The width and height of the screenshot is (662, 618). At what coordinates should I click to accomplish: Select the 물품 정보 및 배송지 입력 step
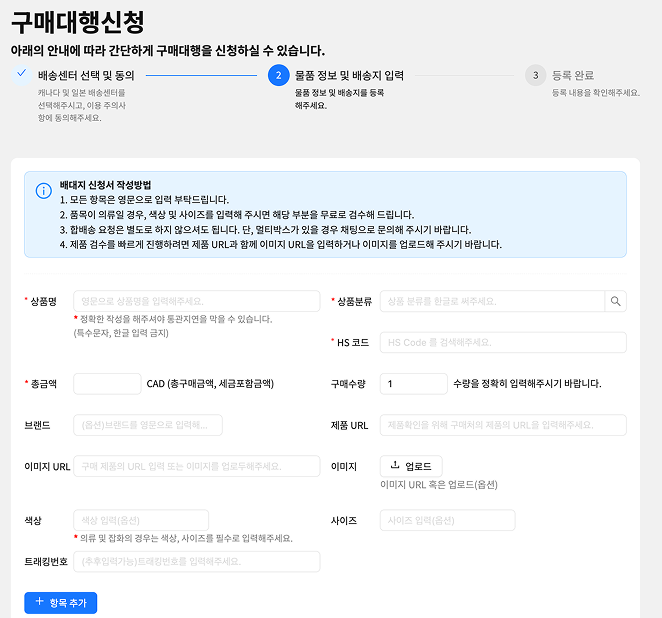[349, 75]
